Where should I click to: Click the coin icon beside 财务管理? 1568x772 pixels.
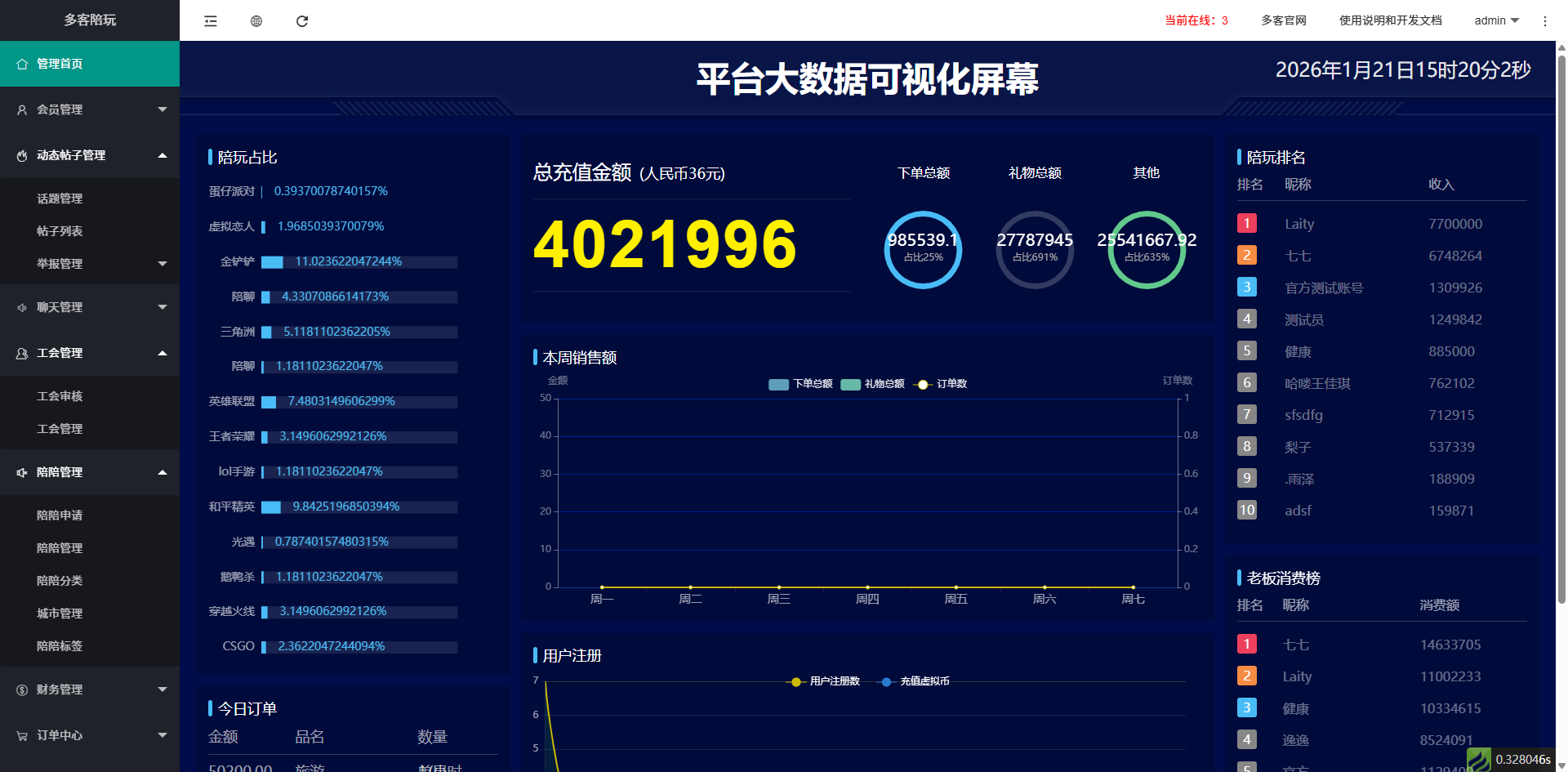[22, 689]
